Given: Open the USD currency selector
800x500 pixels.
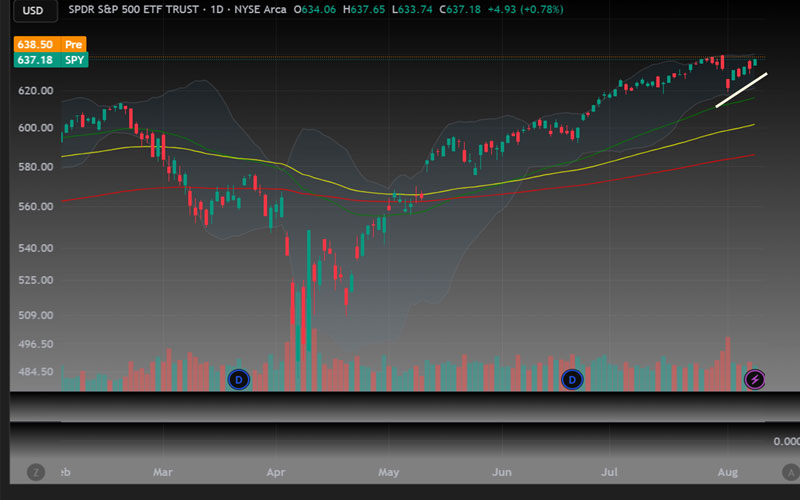Looking at the screenshot, I should click(34, 12).
